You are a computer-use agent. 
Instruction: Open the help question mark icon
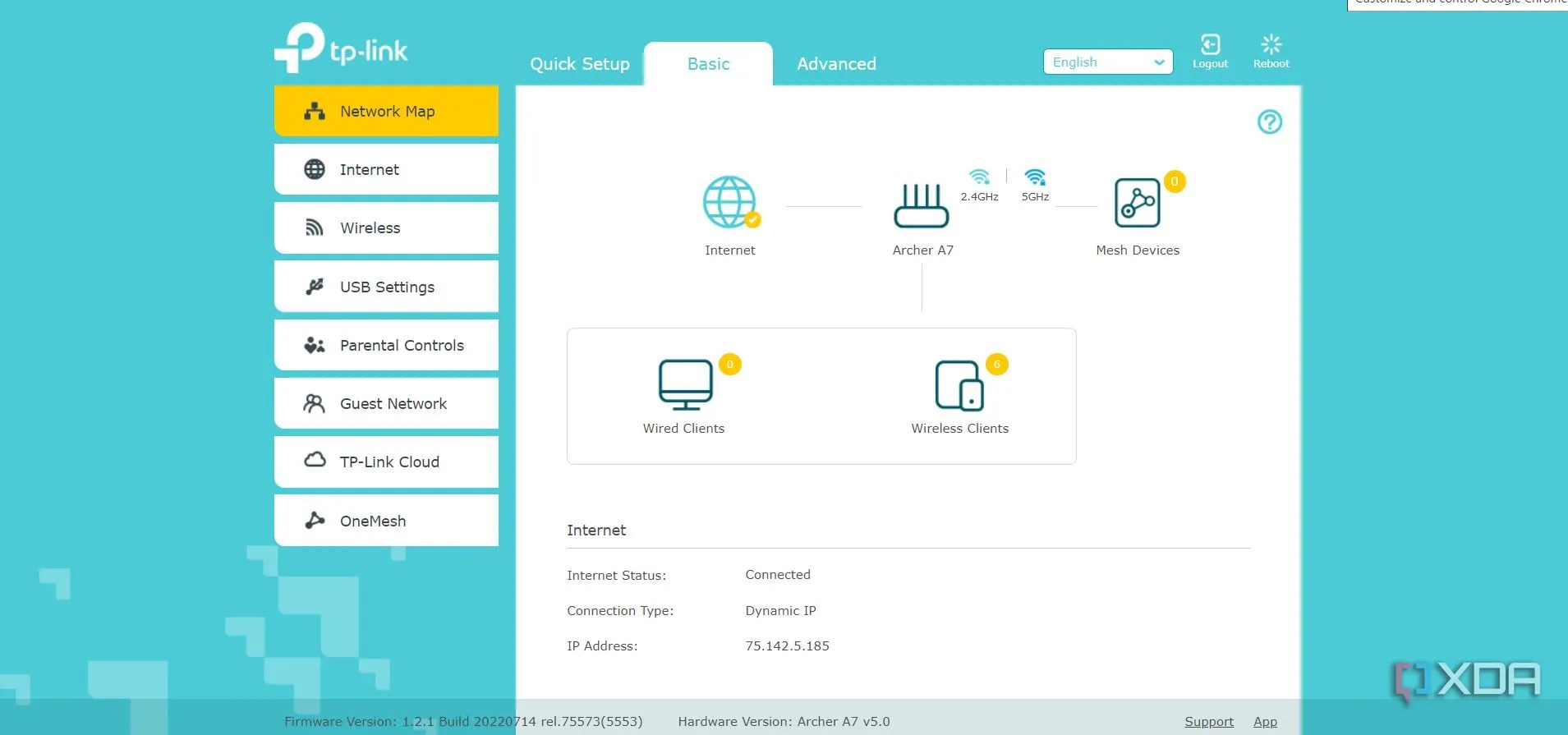coord(1270,122)
